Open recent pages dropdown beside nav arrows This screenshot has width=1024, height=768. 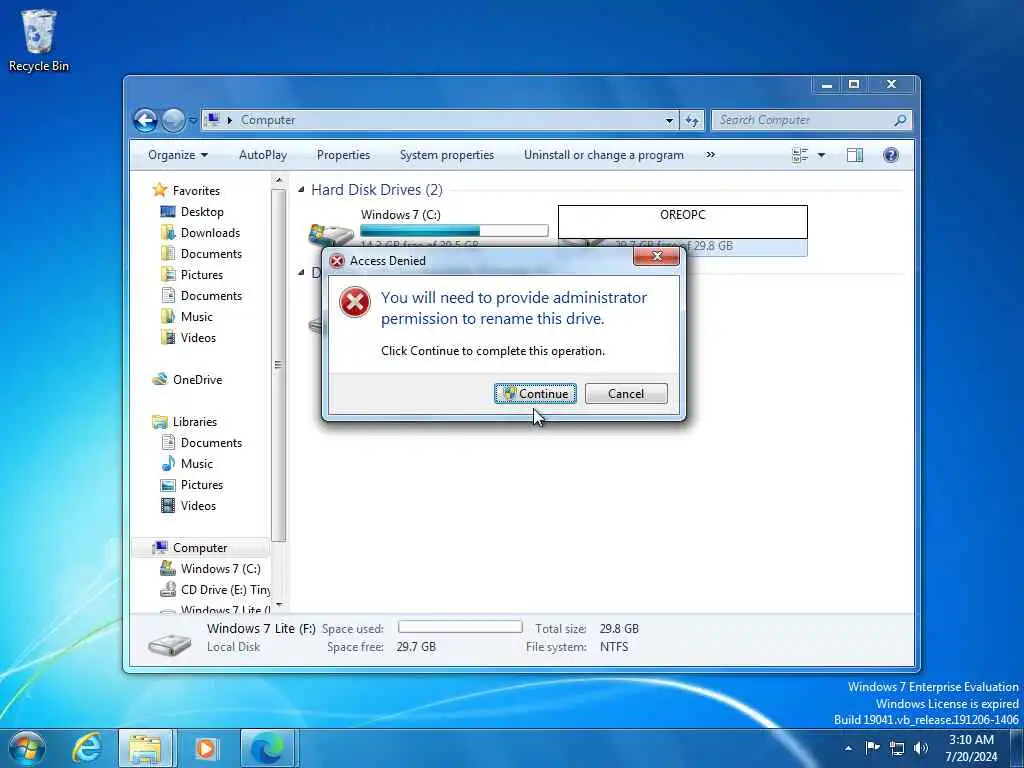(x=193, y=120)
